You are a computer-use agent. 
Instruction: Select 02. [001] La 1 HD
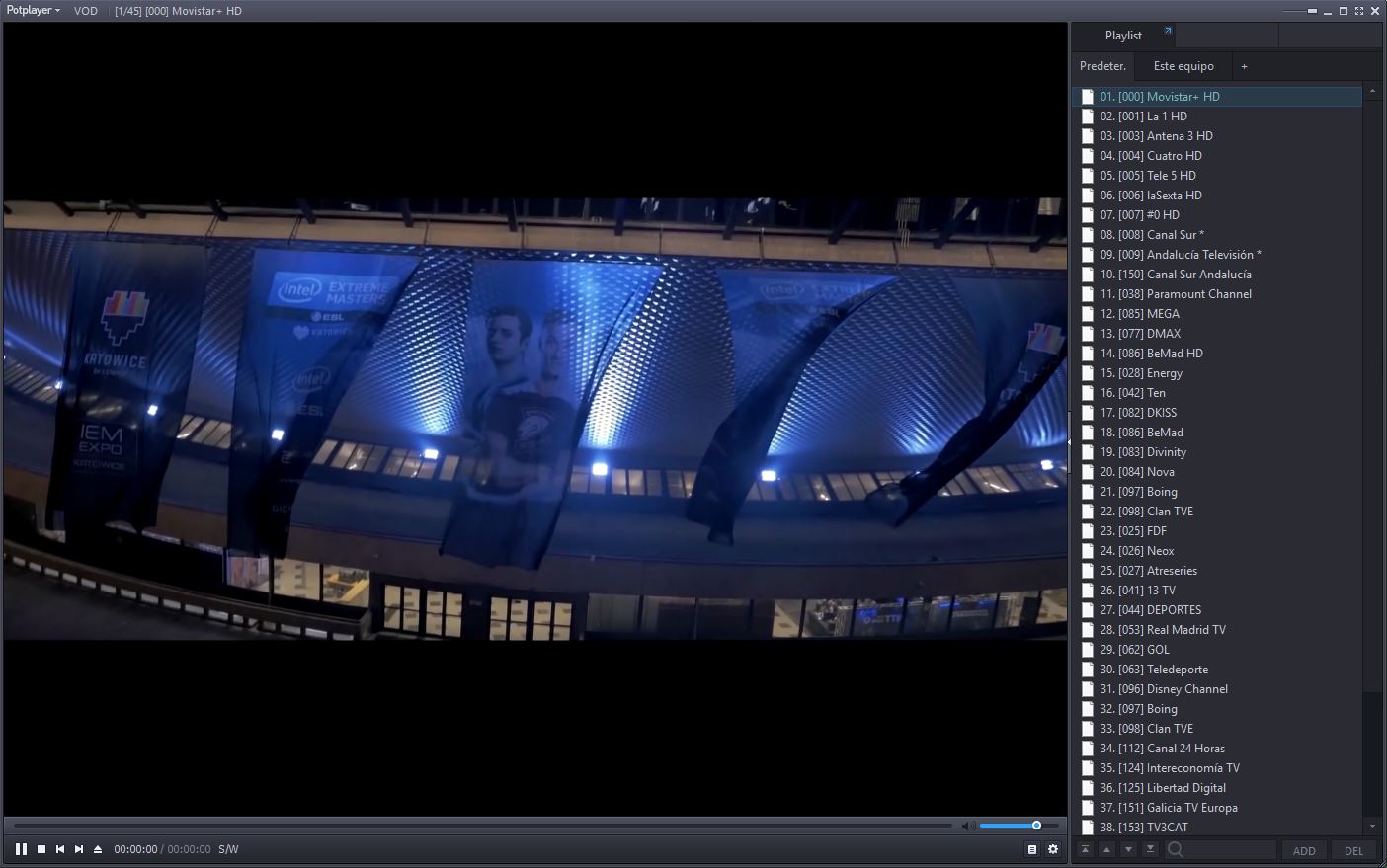tap(1217, 117)
